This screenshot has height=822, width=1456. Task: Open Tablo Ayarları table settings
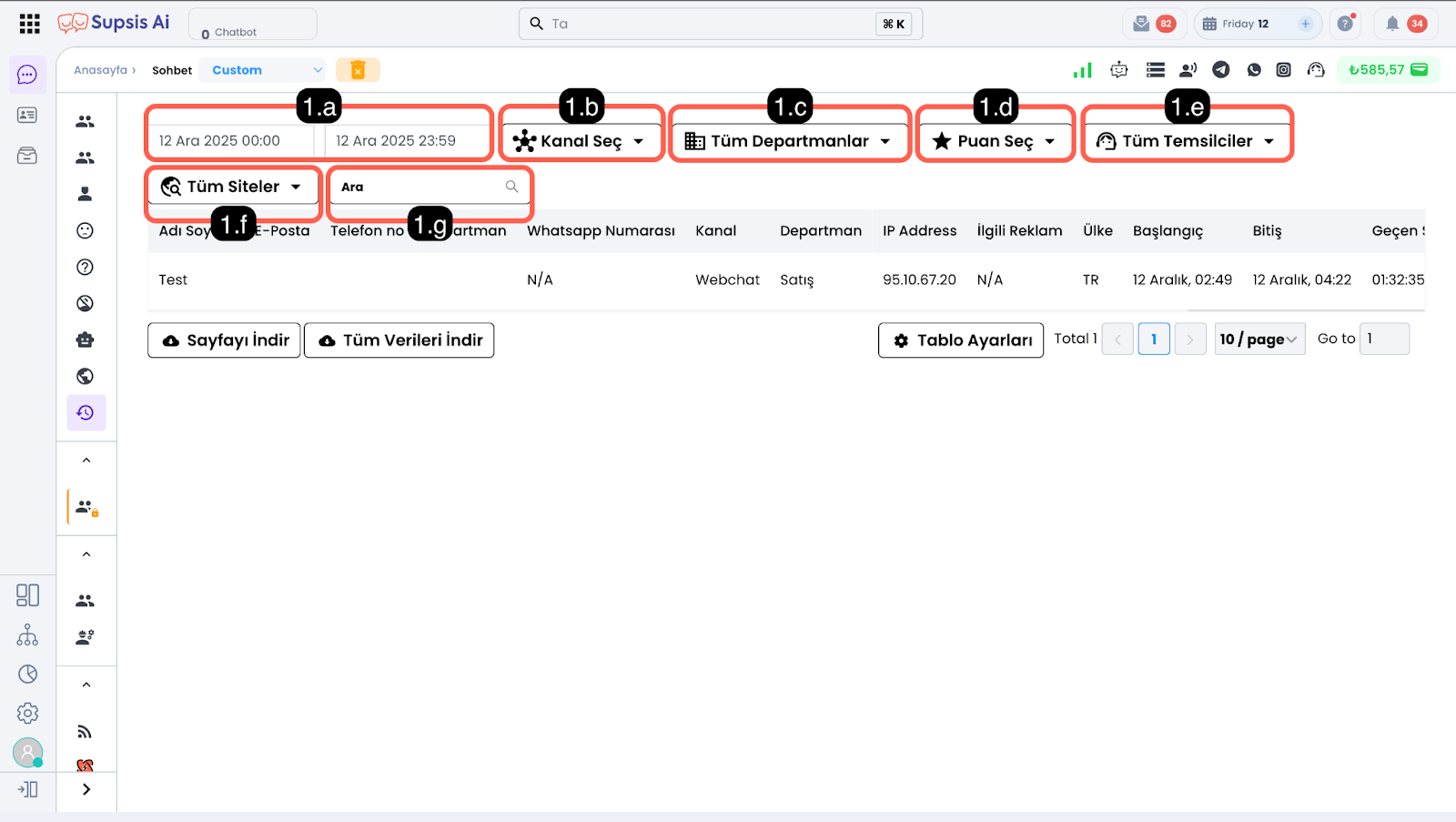(x=960, y=340)
